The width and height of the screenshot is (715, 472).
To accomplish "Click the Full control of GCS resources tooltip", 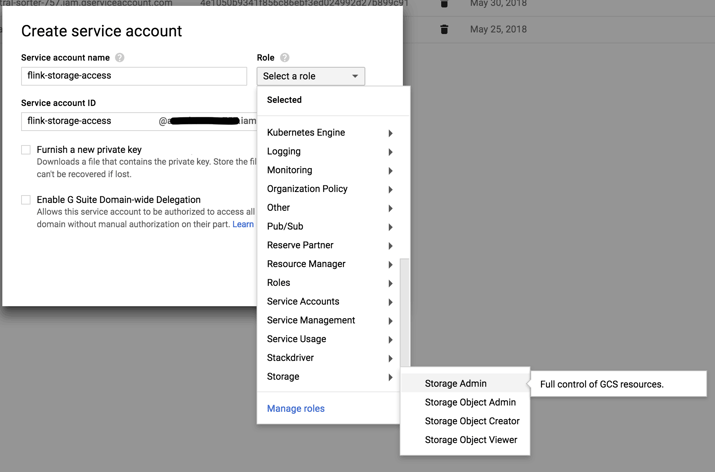I will tap(619, 384).
